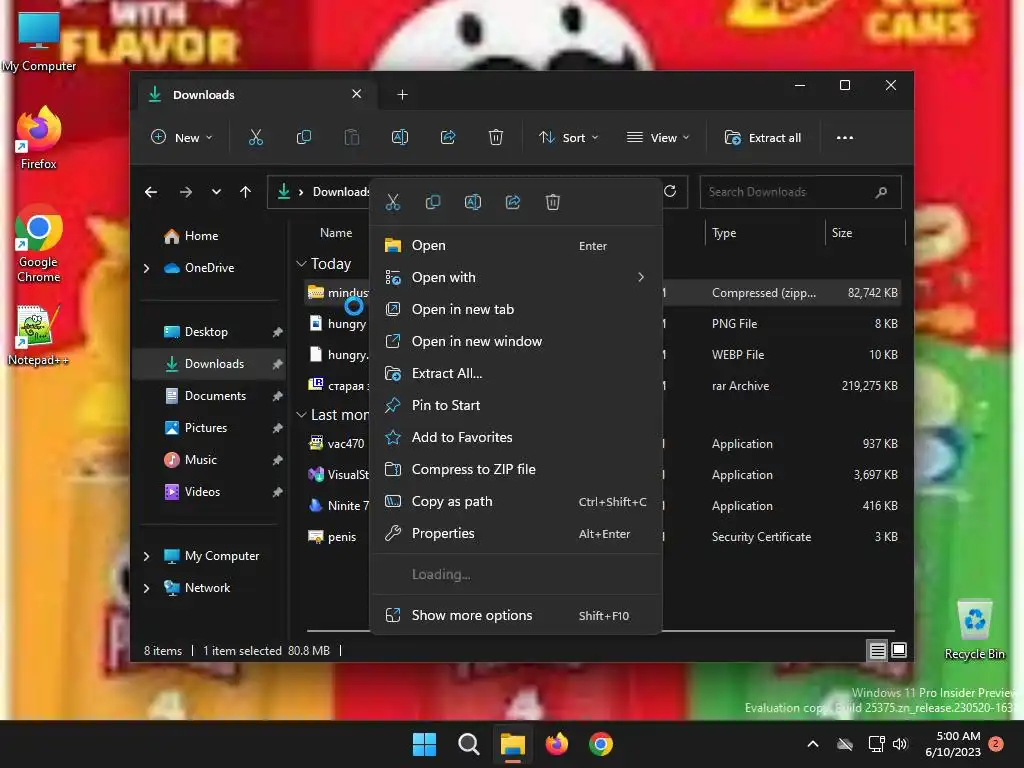The height and width of the screenshot is (768, 1024).
Task: Launch Chrome from the taskbar
Action: [x=601, y=744]
